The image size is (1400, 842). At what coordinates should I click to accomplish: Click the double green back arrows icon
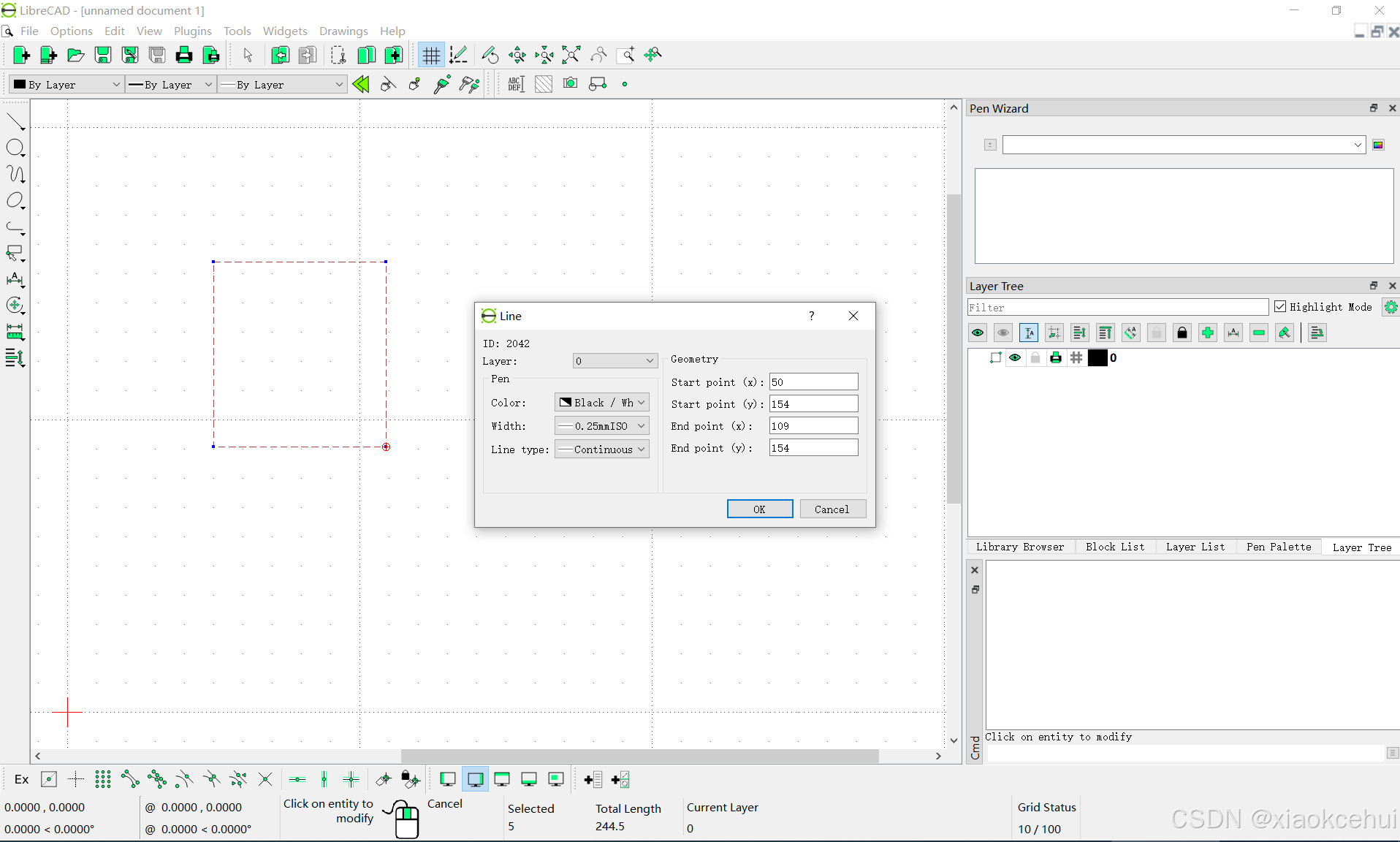tap(361, 84)
